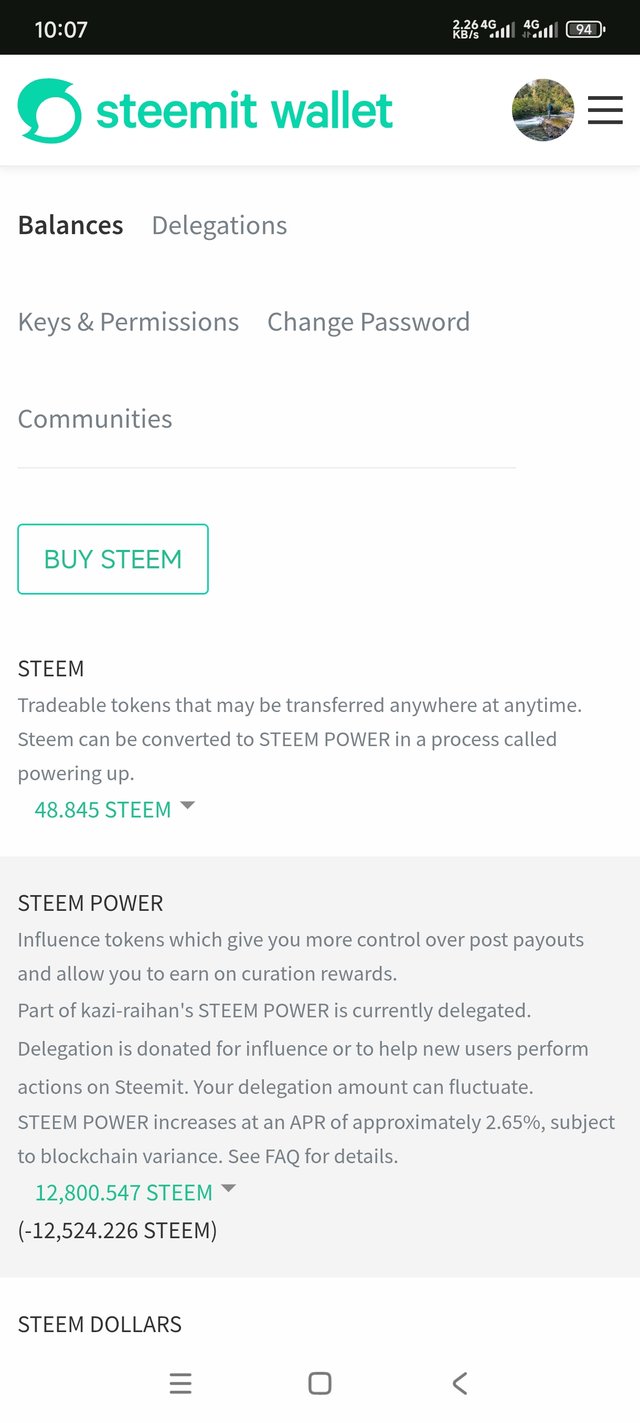Image resolution: width=640 pixels, height=1423 pixels.
Task: Open Android recent apps menu
Action: (180, 1383)
